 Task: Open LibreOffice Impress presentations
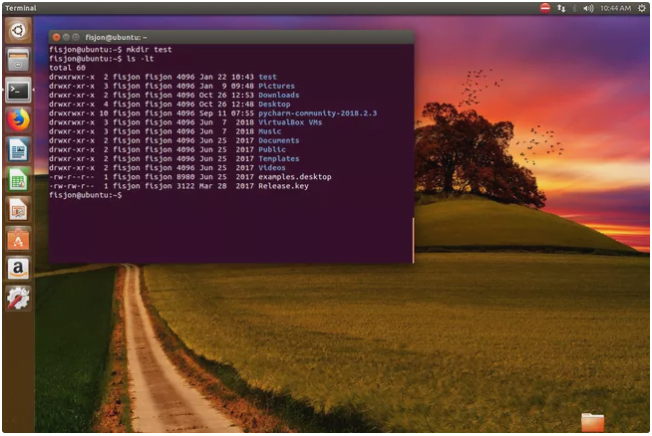(x=18, y=210)
